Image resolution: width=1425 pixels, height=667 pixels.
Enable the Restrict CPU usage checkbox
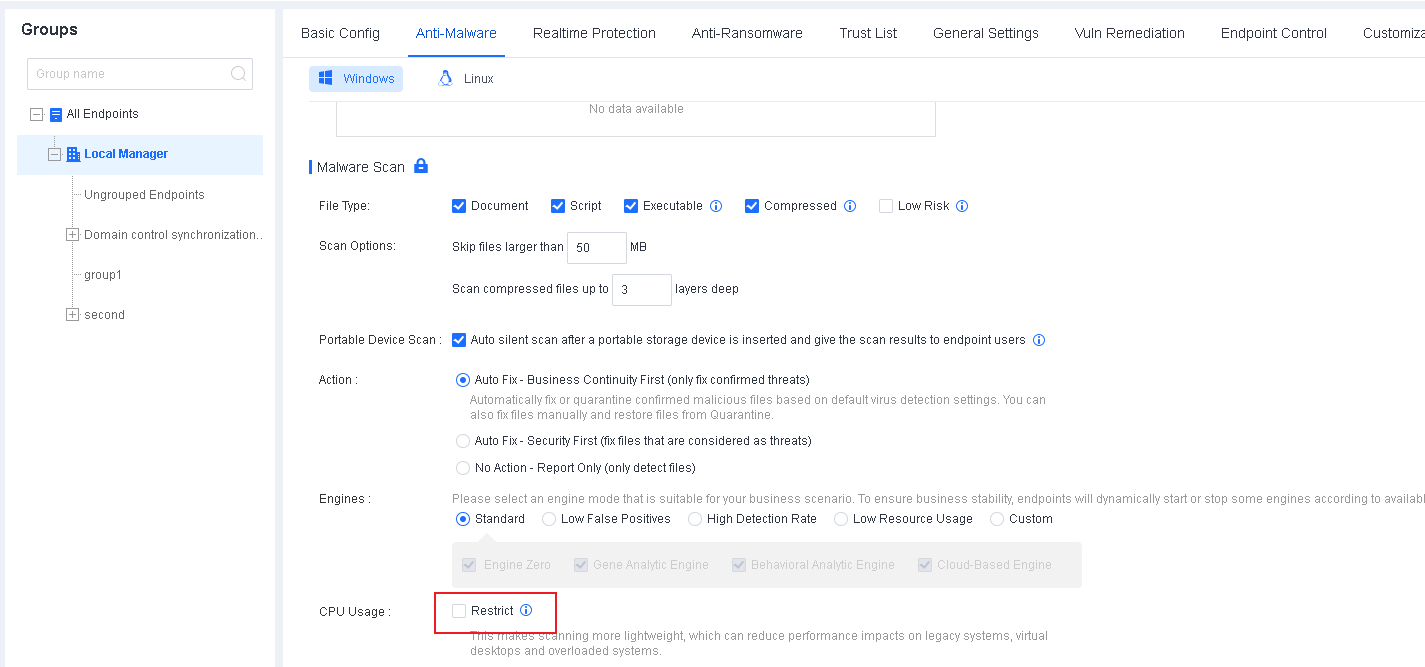tap(459, 611)
